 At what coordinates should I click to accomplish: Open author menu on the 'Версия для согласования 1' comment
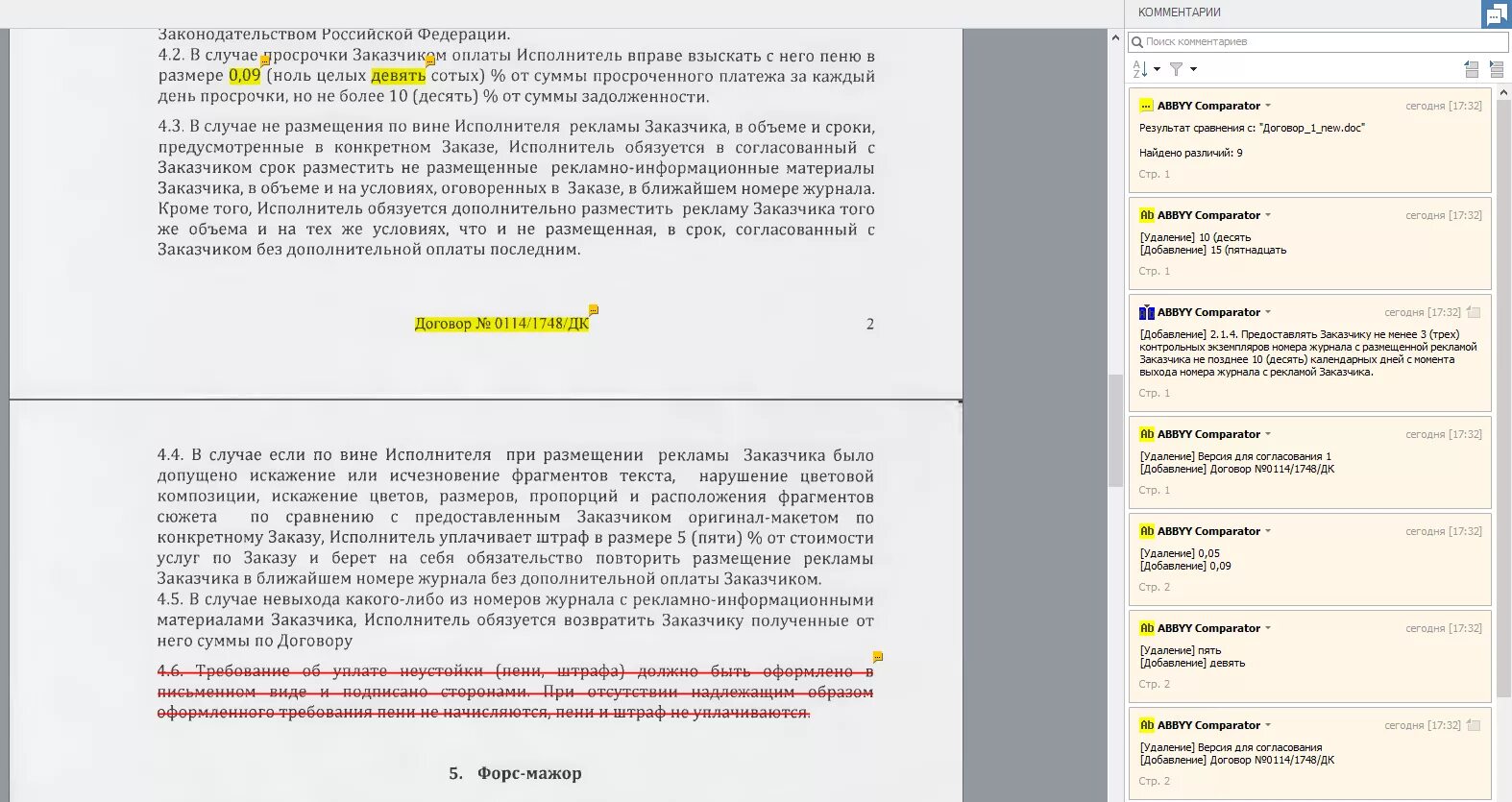(1268, 434)
